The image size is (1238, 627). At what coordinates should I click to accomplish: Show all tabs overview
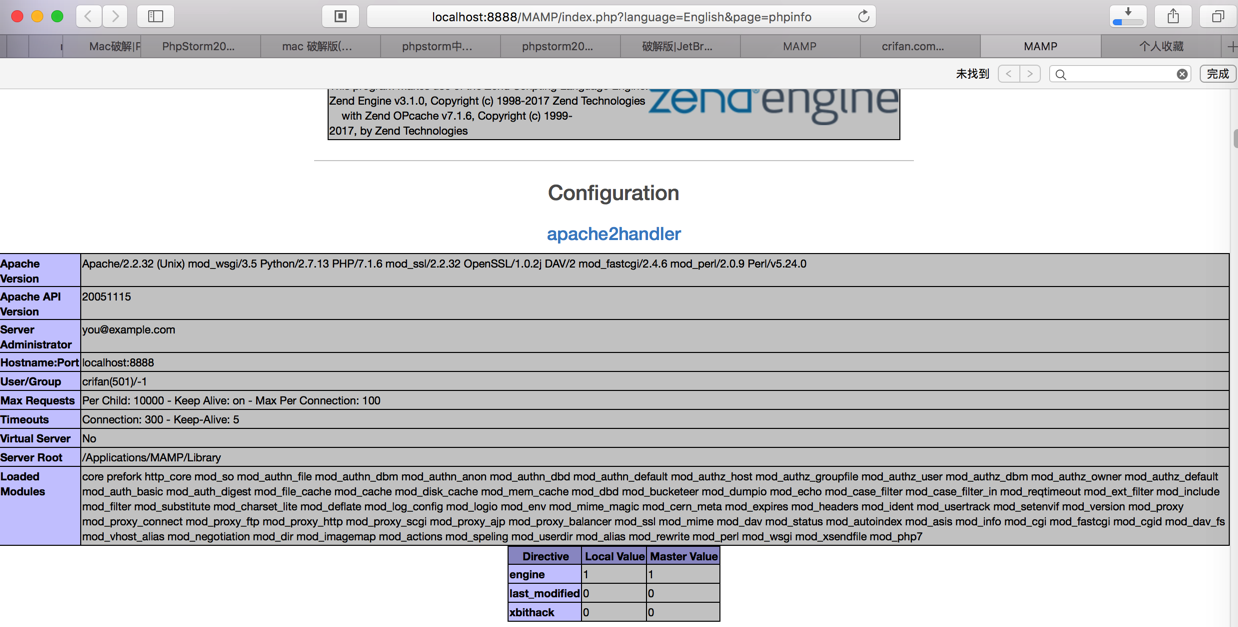1217,16
